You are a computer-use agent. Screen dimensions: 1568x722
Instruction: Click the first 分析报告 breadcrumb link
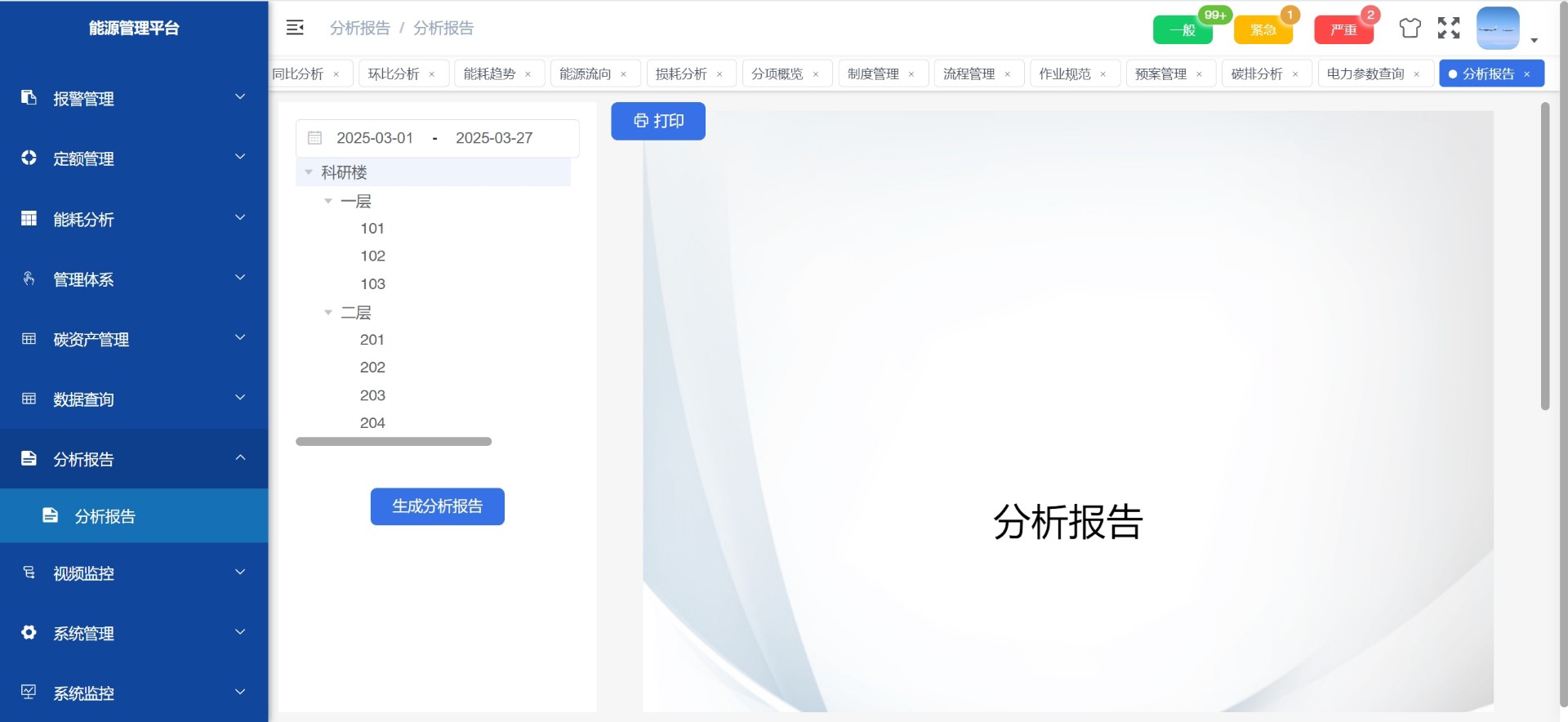360,29
